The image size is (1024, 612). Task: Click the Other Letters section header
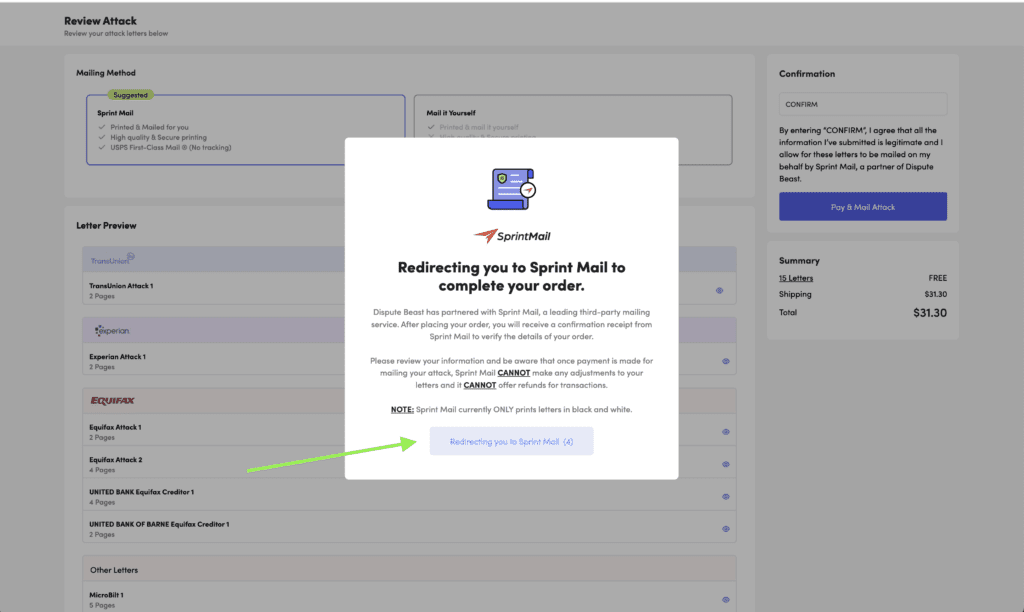point(113,570)
